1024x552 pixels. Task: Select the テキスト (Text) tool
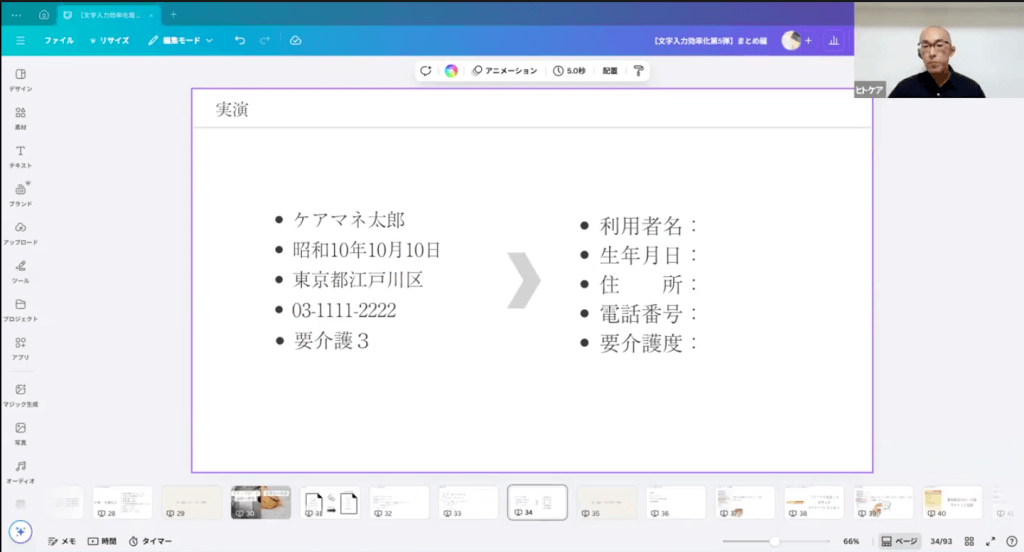[20, 155]
